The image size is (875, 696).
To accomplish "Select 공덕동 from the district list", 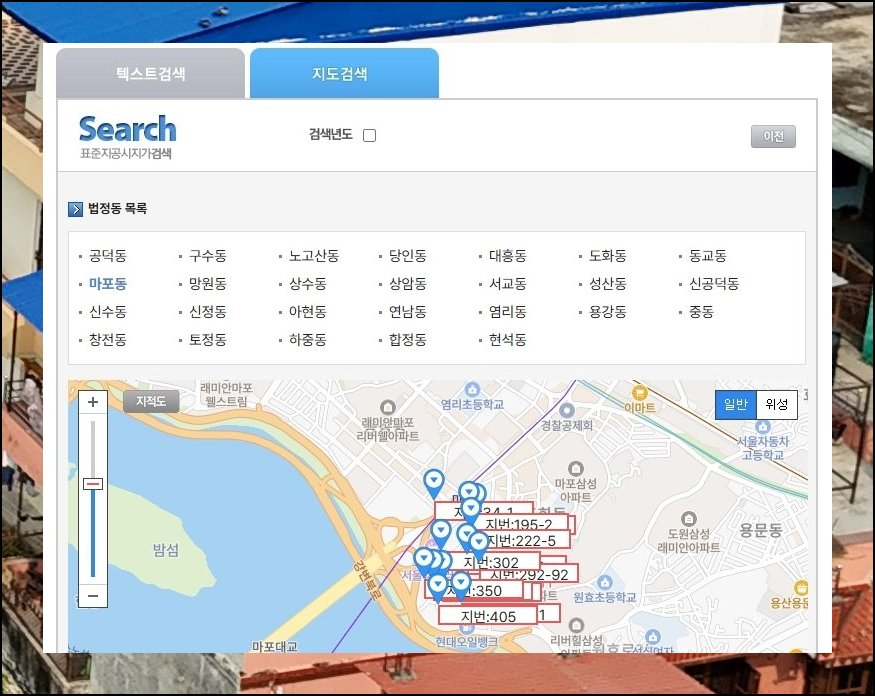I will pyautogui.click(x=108, y=256).
